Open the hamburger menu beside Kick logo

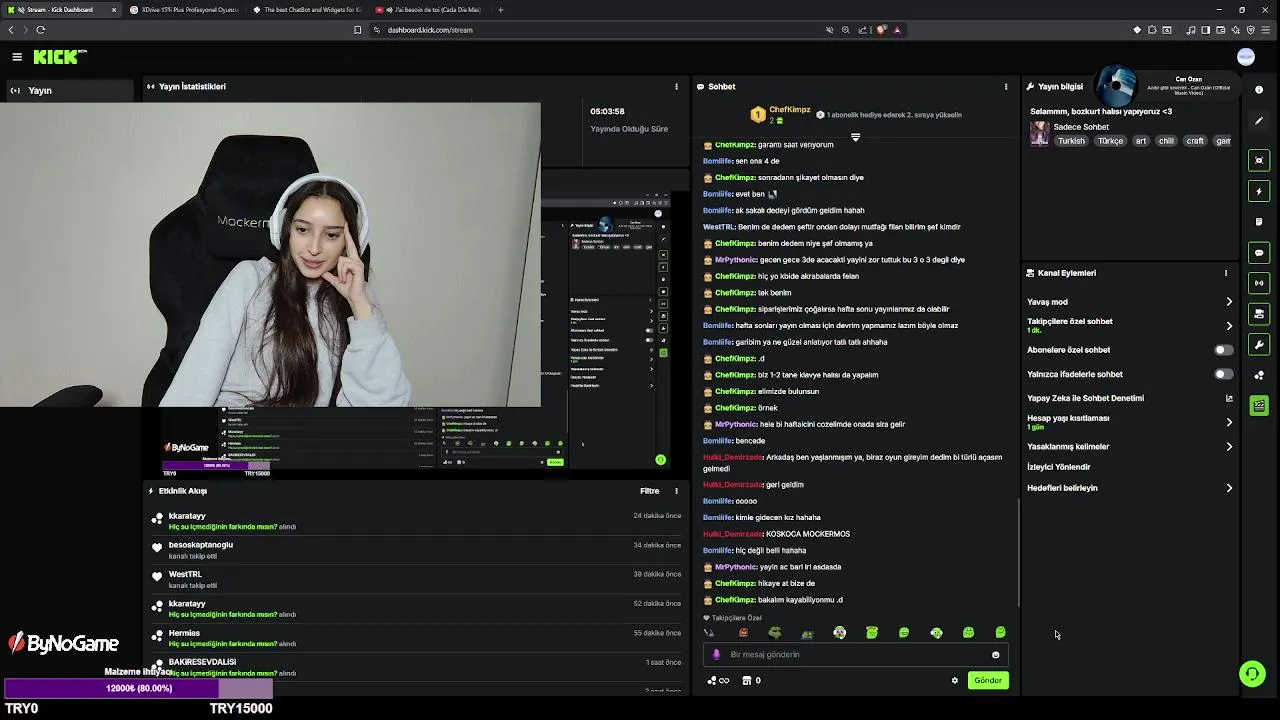pyautogui.click(x=17, y=57)
